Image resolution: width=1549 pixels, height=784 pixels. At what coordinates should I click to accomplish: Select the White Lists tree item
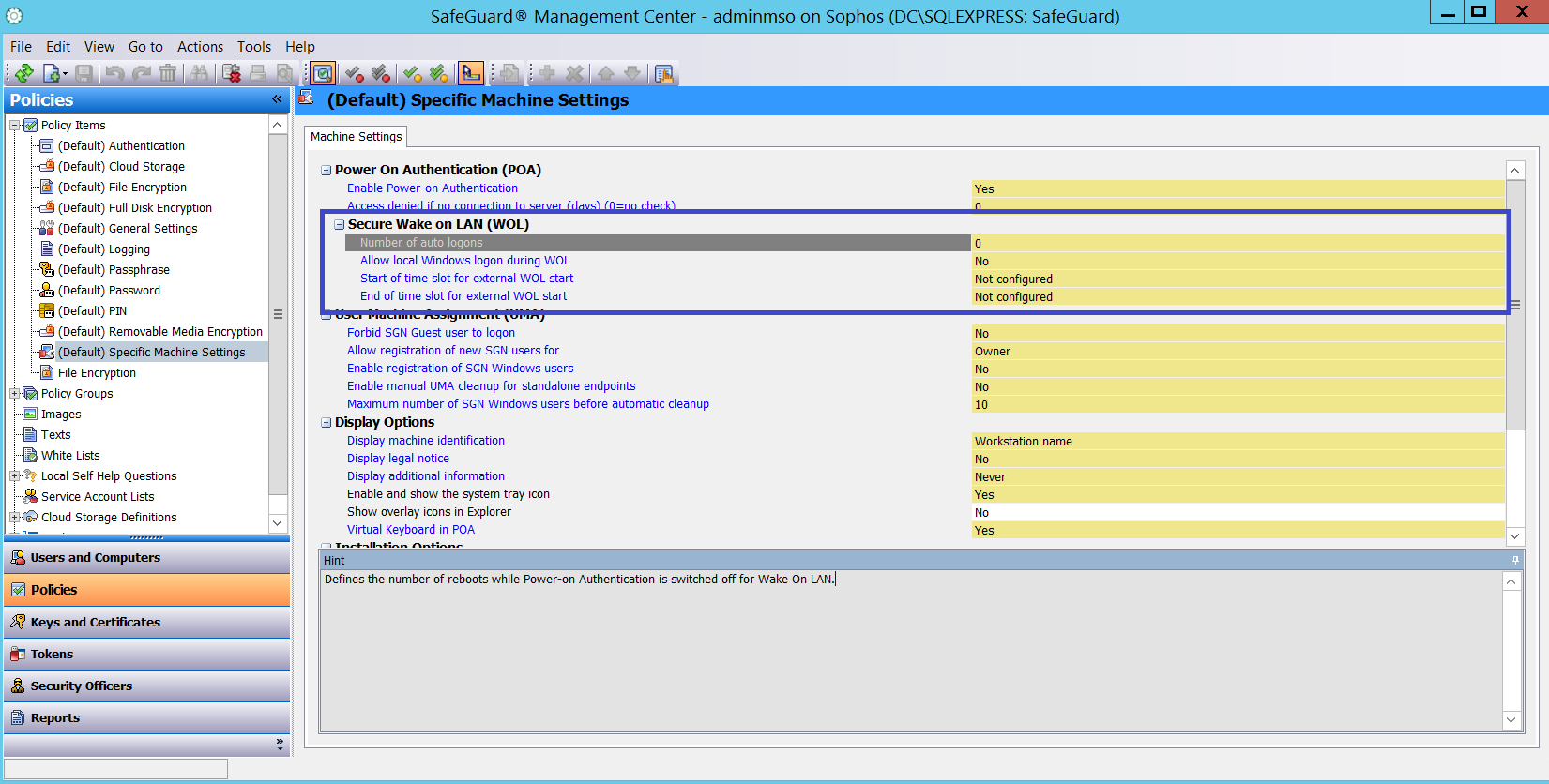70,456
